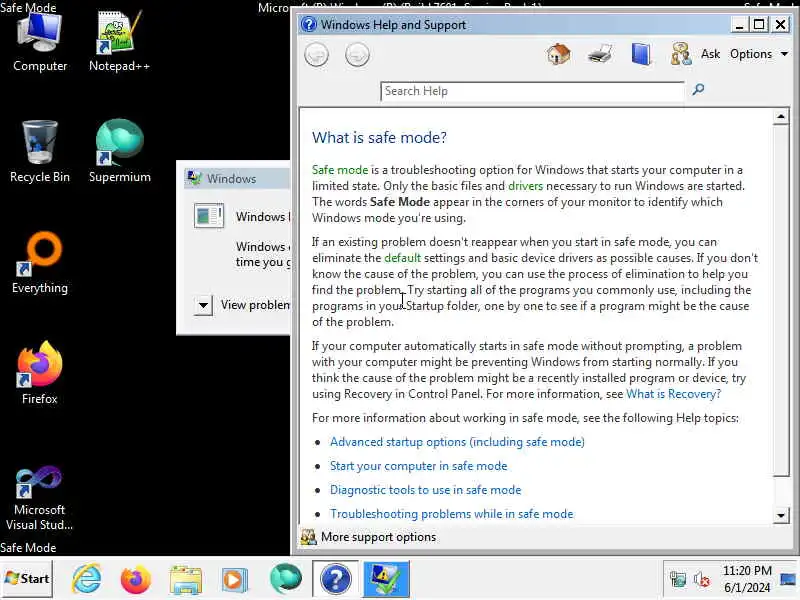Open the Options dropdown menu
This screenshot has width=800, height=600.
759,54
